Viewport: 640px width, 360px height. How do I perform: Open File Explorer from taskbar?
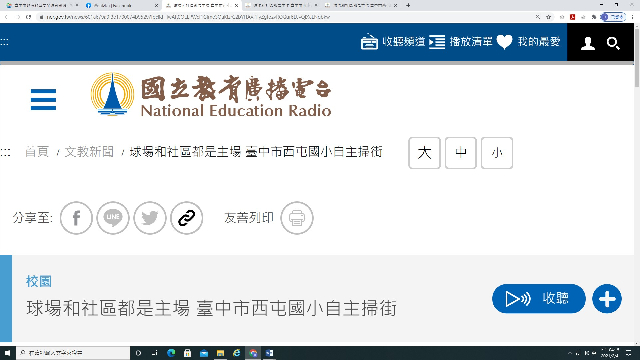pos(220,353)
